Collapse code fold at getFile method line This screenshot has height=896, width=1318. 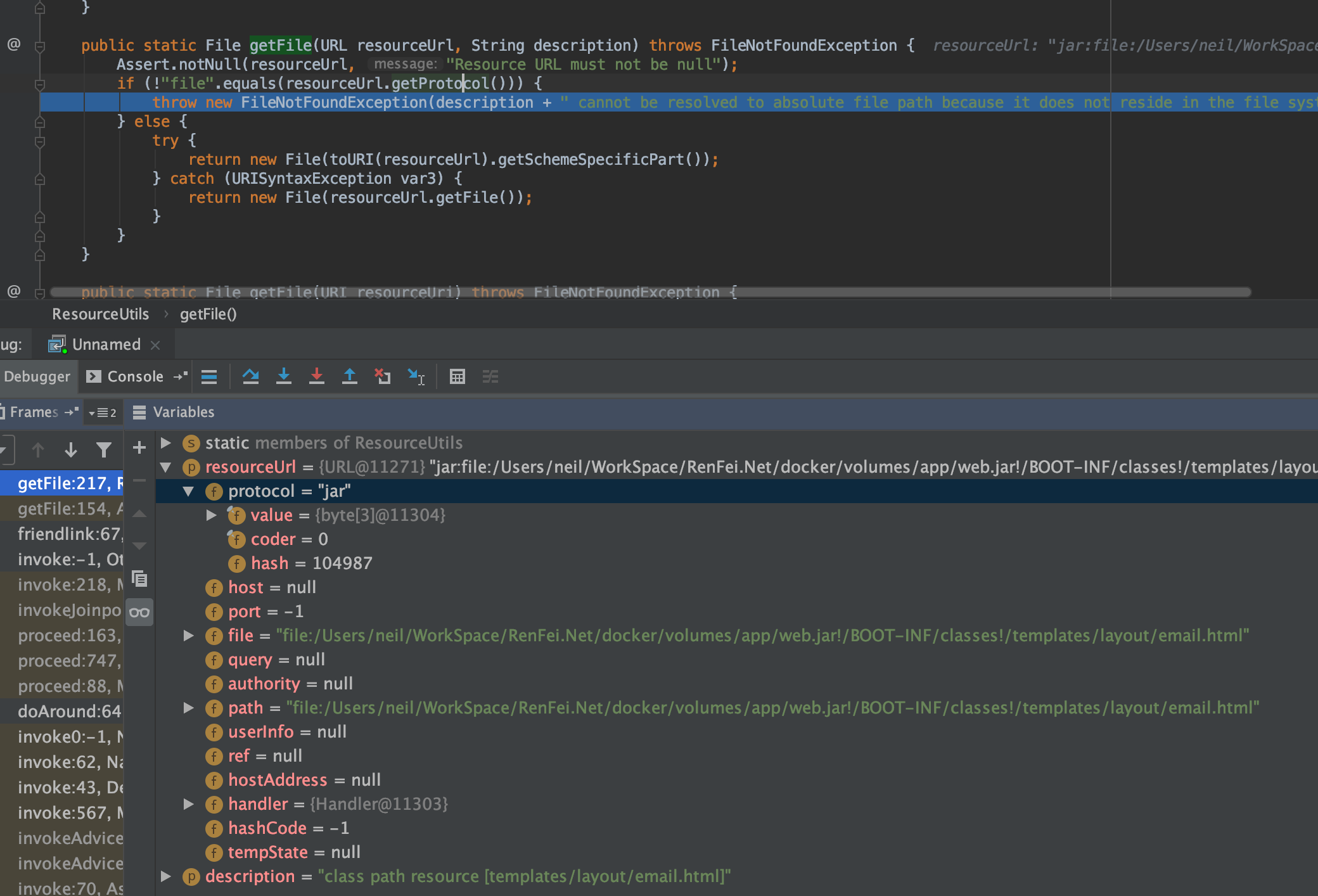[x=39, y=46]
